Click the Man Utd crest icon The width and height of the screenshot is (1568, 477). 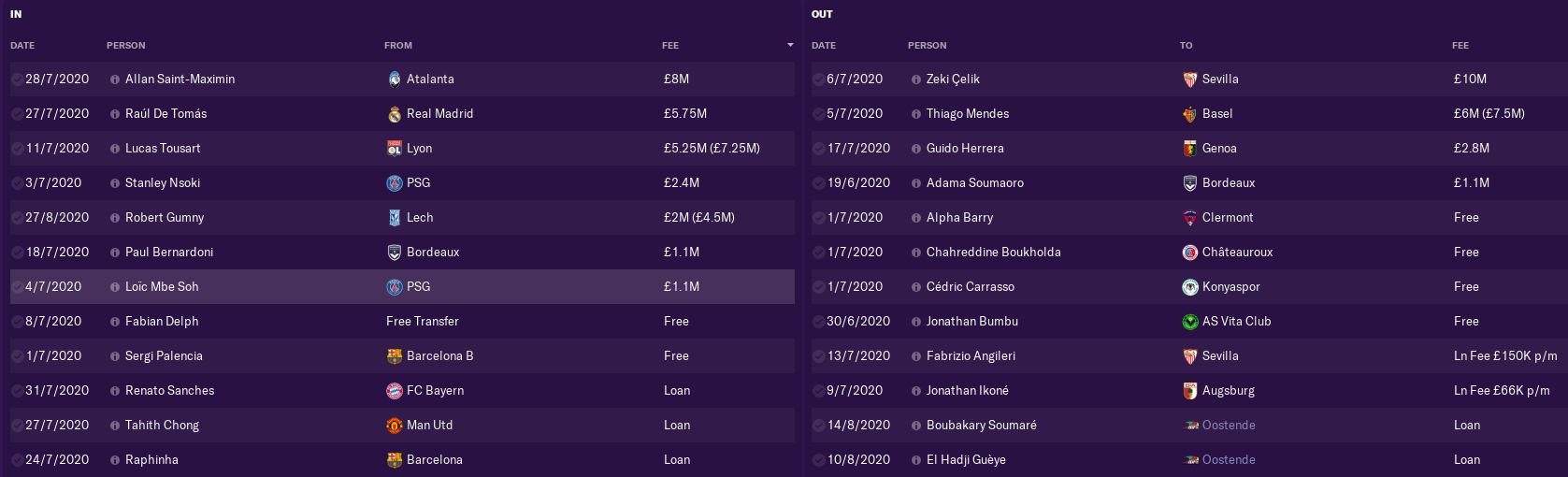point(395,426)
